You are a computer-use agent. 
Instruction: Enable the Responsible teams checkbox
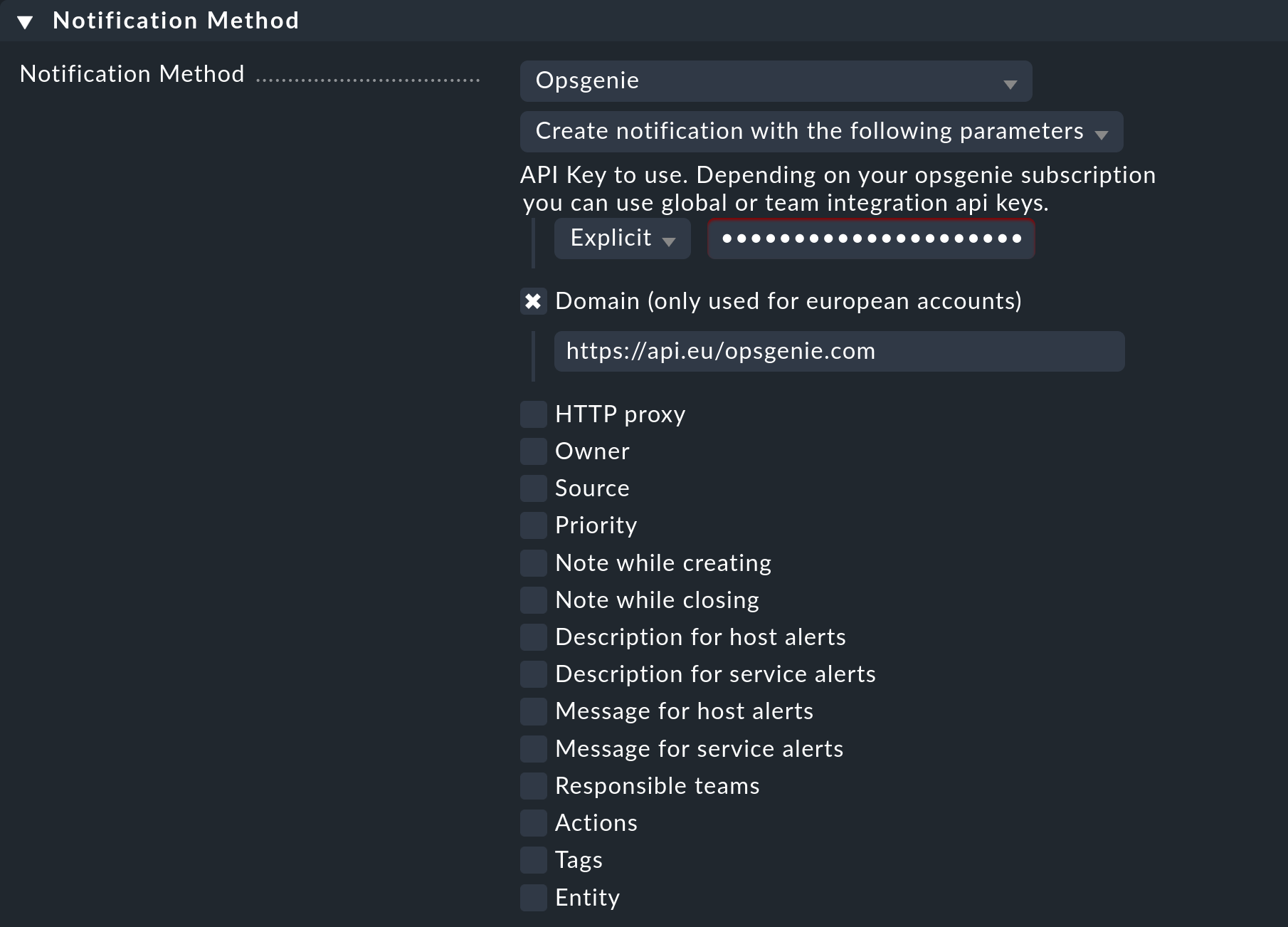[534, 786]
